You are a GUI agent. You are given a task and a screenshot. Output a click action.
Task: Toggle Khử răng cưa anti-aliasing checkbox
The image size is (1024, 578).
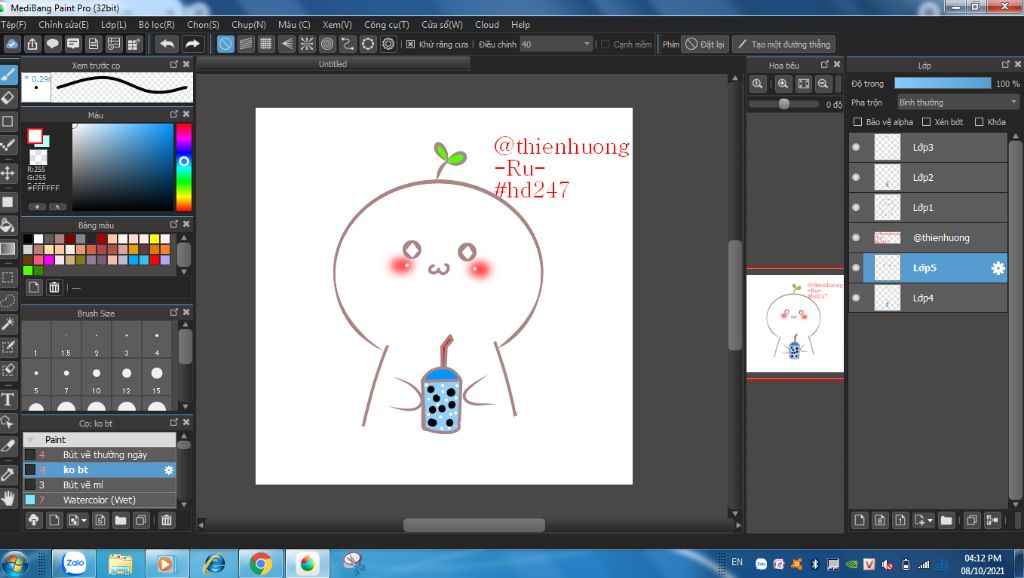tap(410, 44)
